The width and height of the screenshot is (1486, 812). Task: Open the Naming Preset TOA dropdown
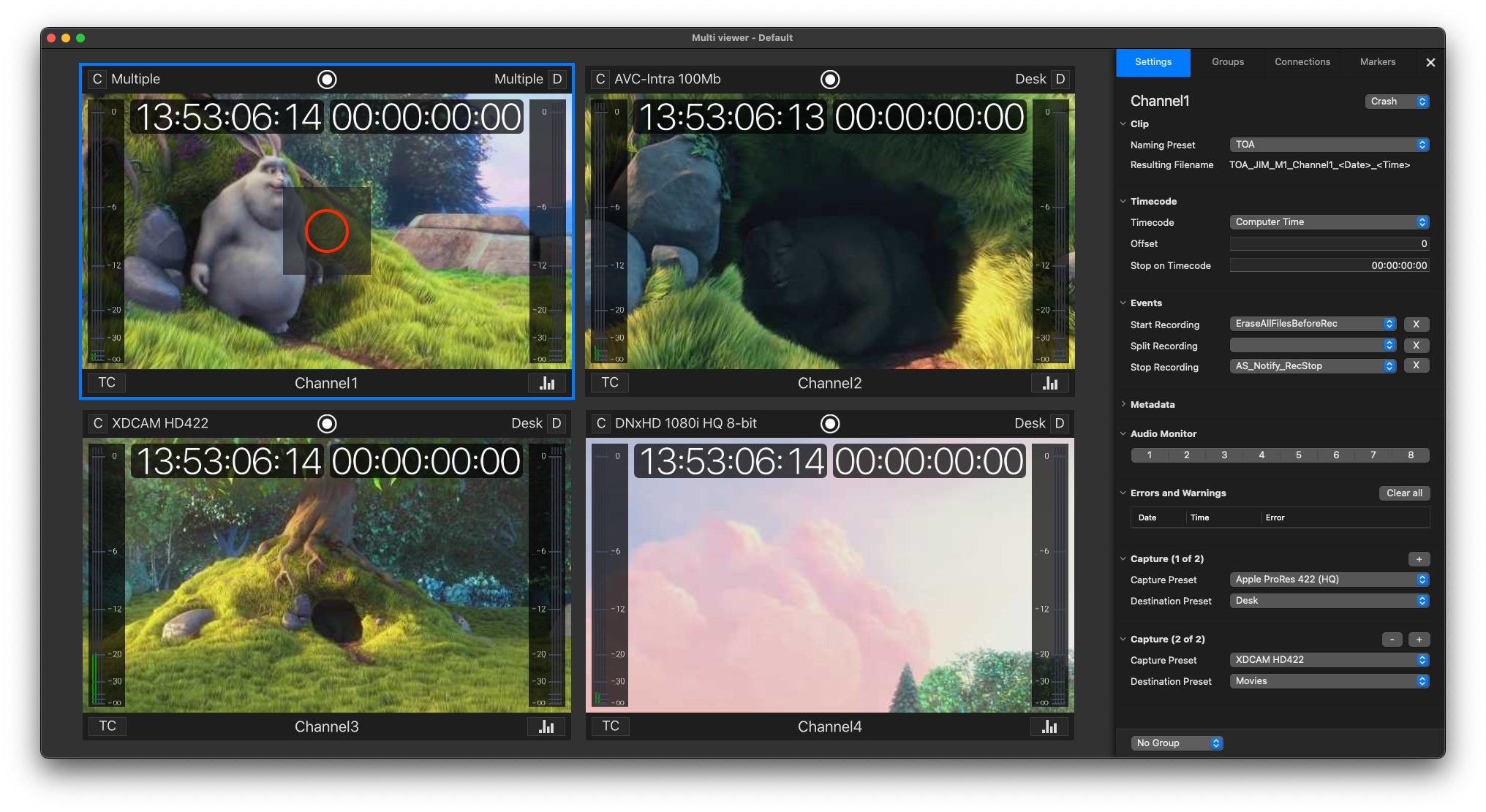coord(1329,145)
